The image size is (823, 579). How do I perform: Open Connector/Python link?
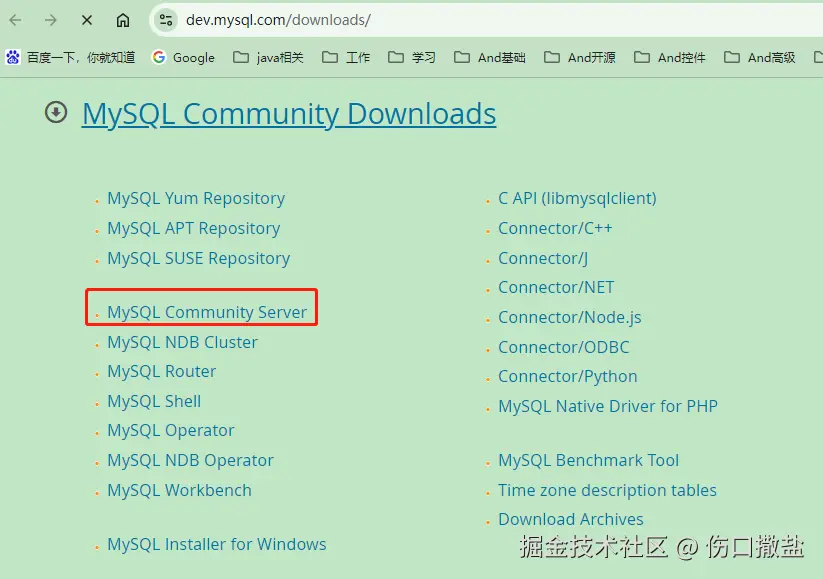(567, 376)
